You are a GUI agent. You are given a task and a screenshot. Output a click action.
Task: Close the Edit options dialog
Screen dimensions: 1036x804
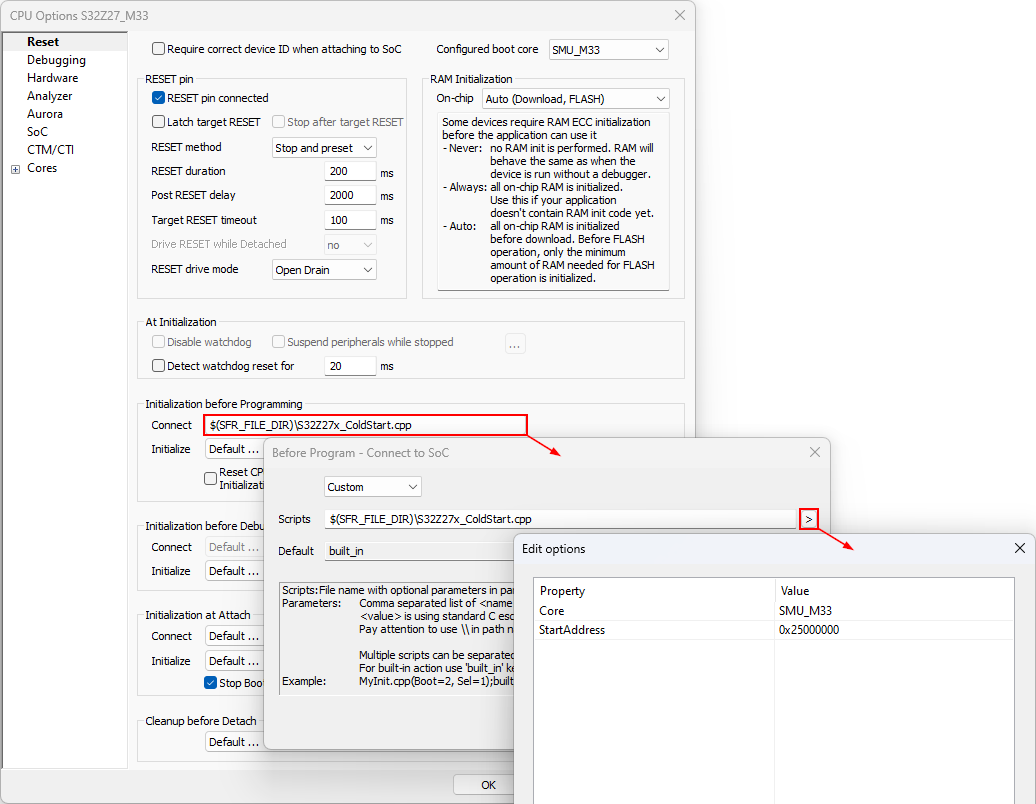(x=1019, y=549)
